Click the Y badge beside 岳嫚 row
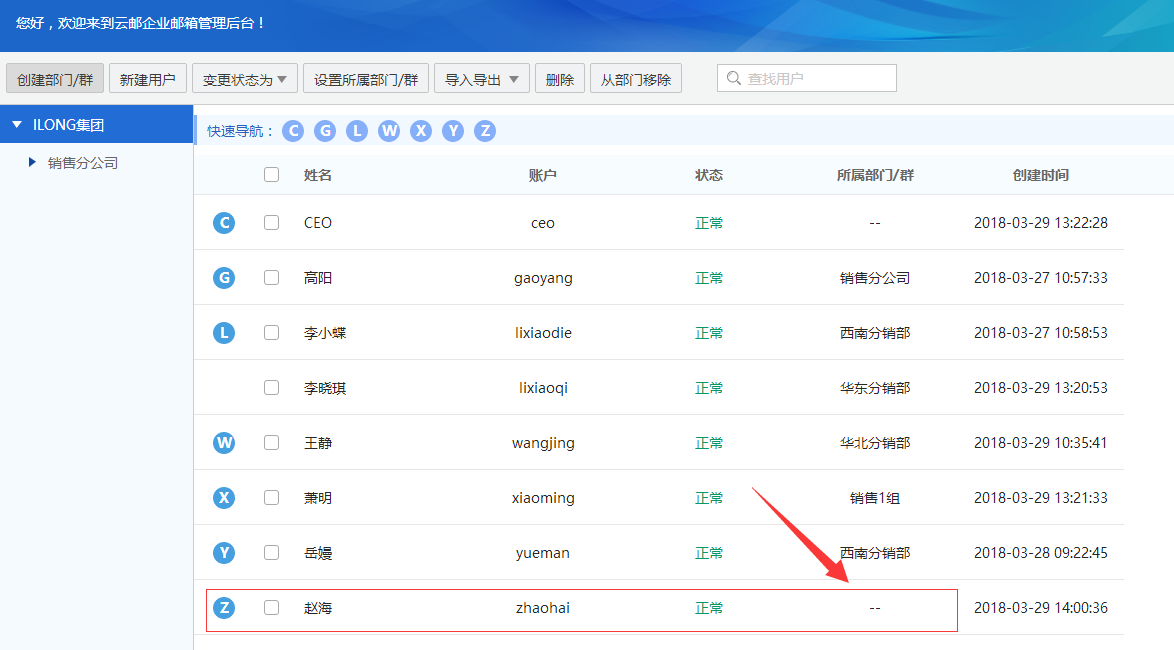The image size is (1174, 650). (x=224, y=553)
